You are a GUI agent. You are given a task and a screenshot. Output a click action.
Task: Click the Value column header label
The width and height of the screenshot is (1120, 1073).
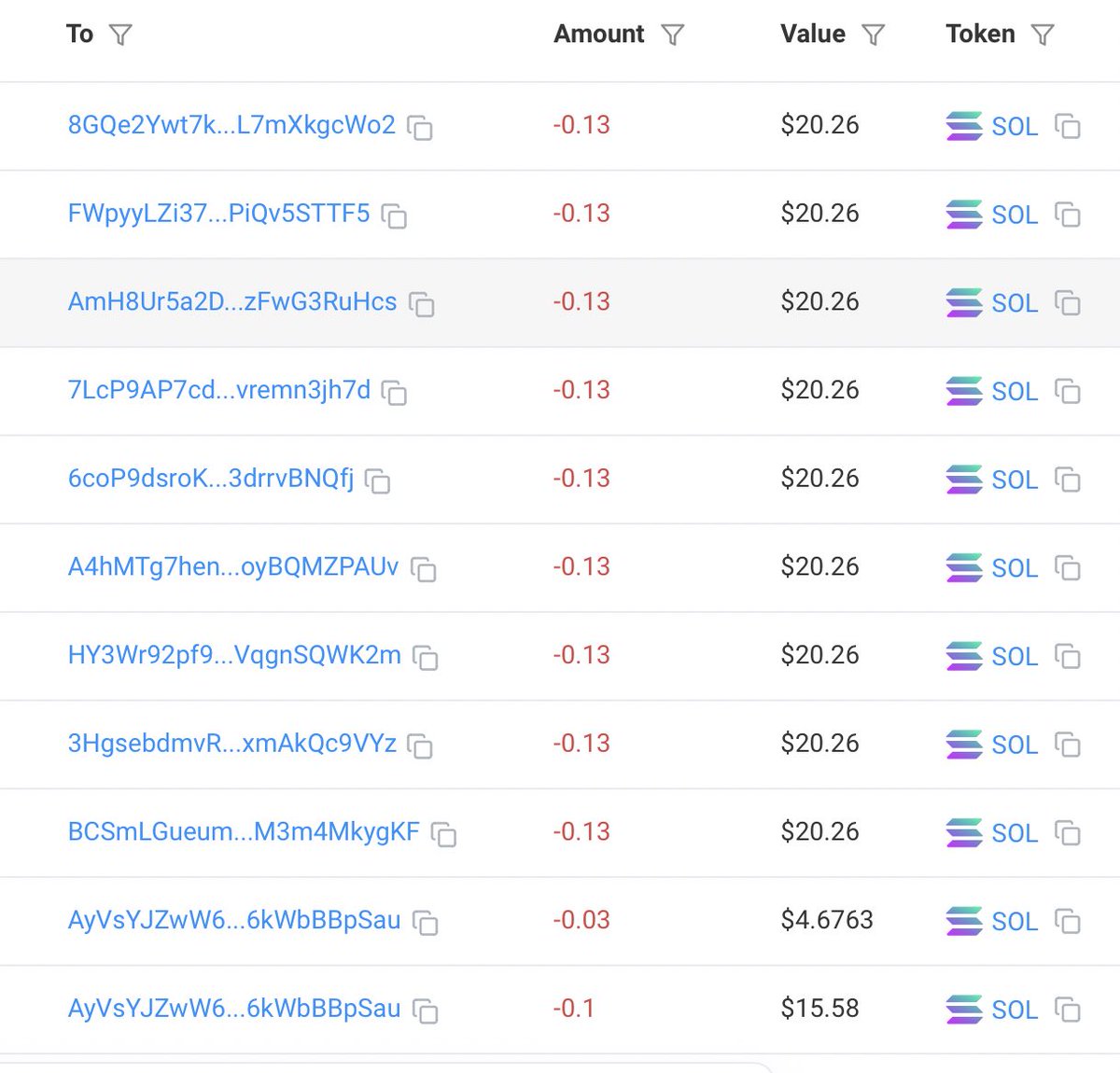[813, 35]
